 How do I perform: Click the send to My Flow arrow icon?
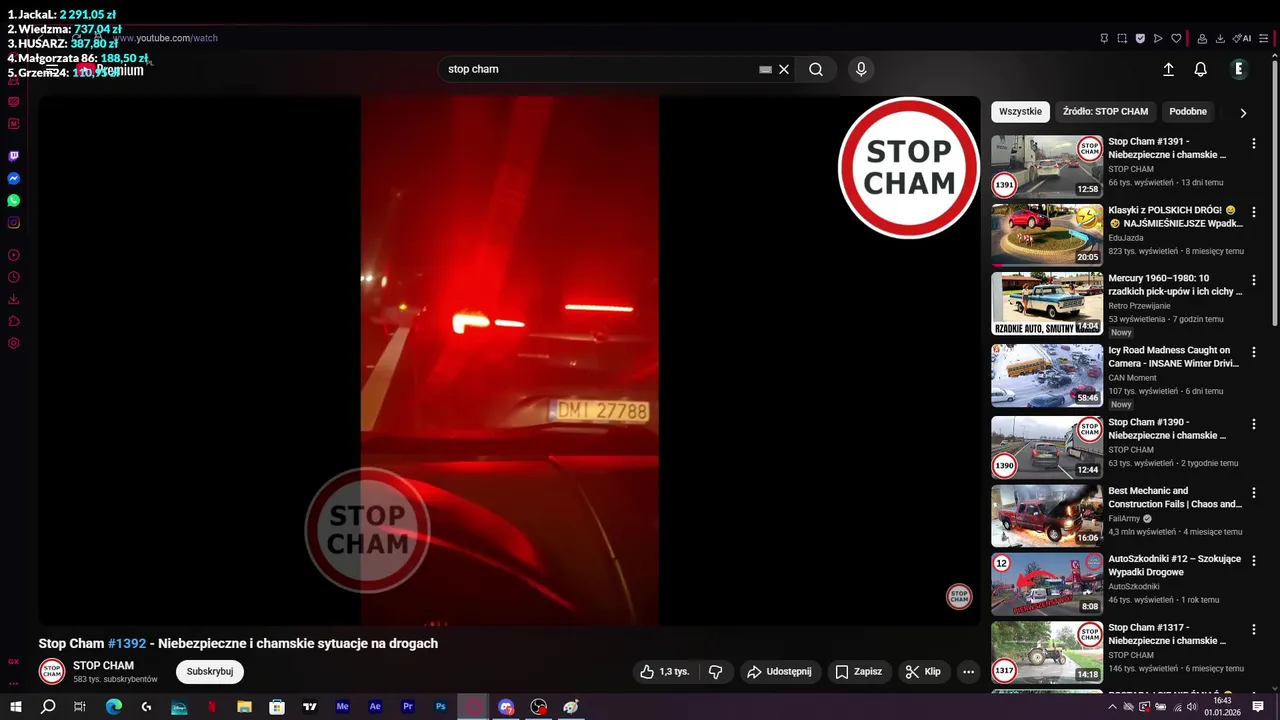point(1158,39)
